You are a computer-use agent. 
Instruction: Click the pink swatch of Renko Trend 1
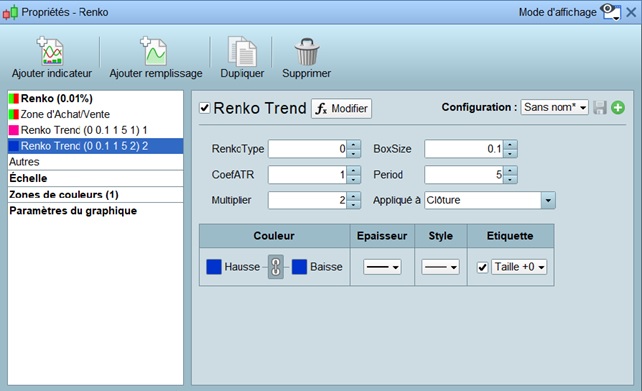(14, 130)
